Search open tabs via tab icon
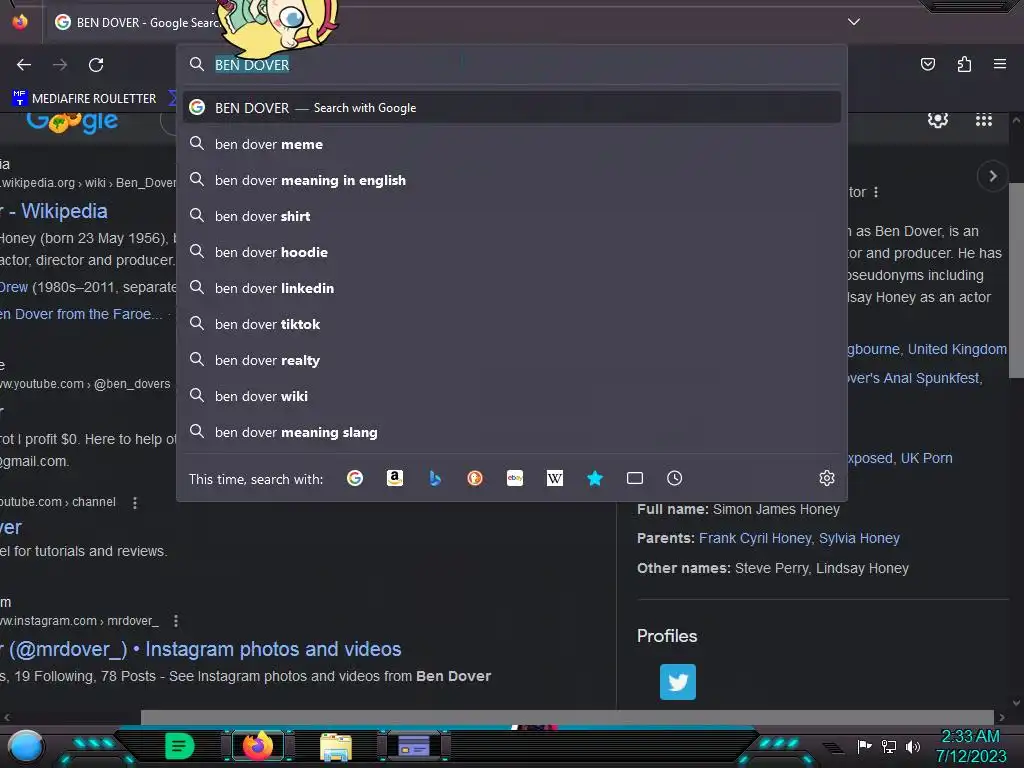 pos(635,478)
